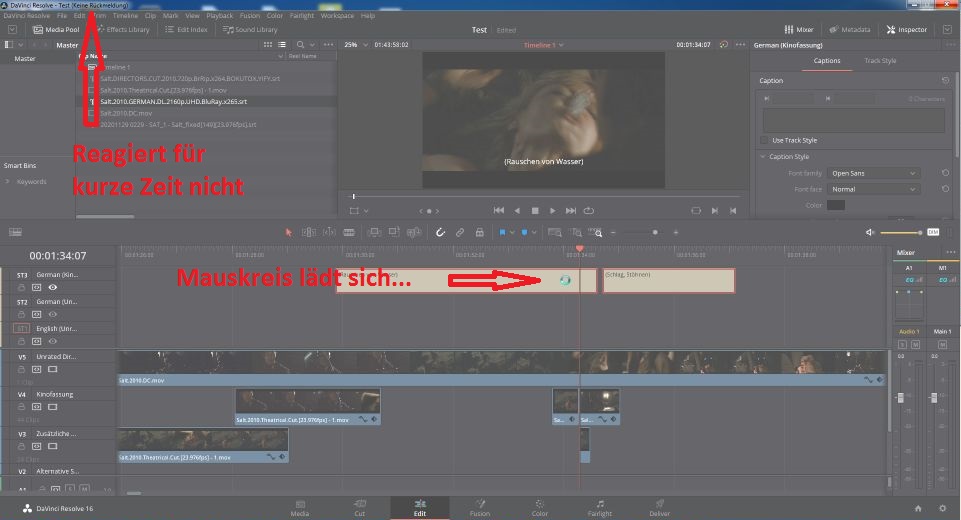Click the Timeline View Options icon
Viewport: 961px width, 520px height.
tap(15, 232)
